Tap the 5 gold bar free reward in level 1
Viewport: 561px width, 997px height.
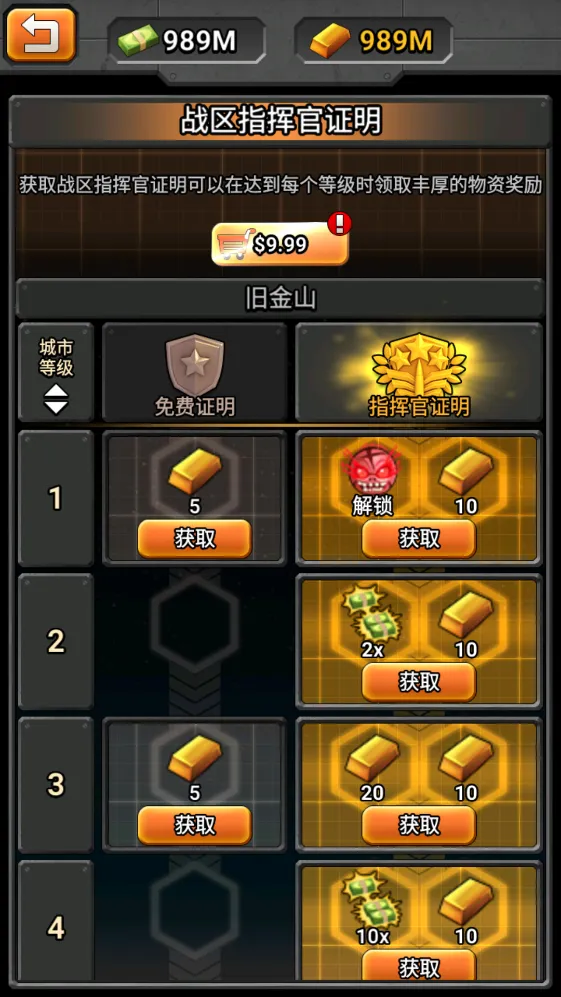195,474
